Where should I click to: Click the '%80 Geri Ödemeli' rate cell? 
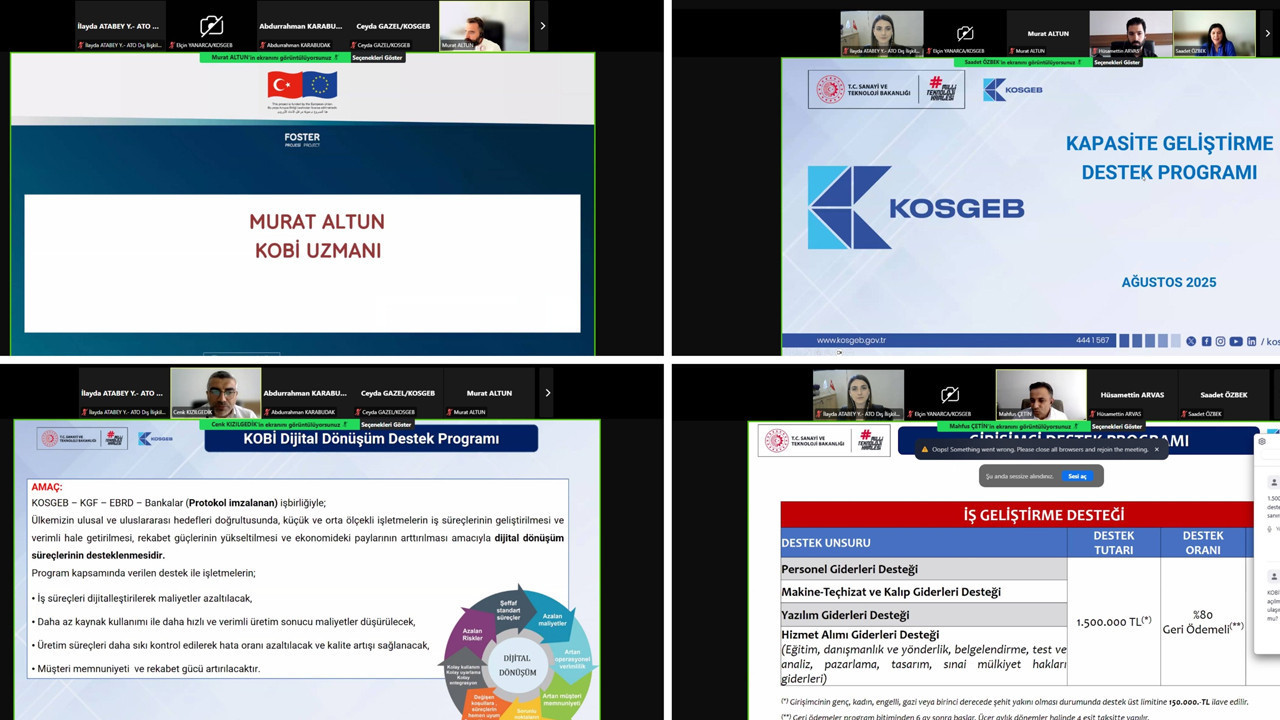pos(1203,622)
